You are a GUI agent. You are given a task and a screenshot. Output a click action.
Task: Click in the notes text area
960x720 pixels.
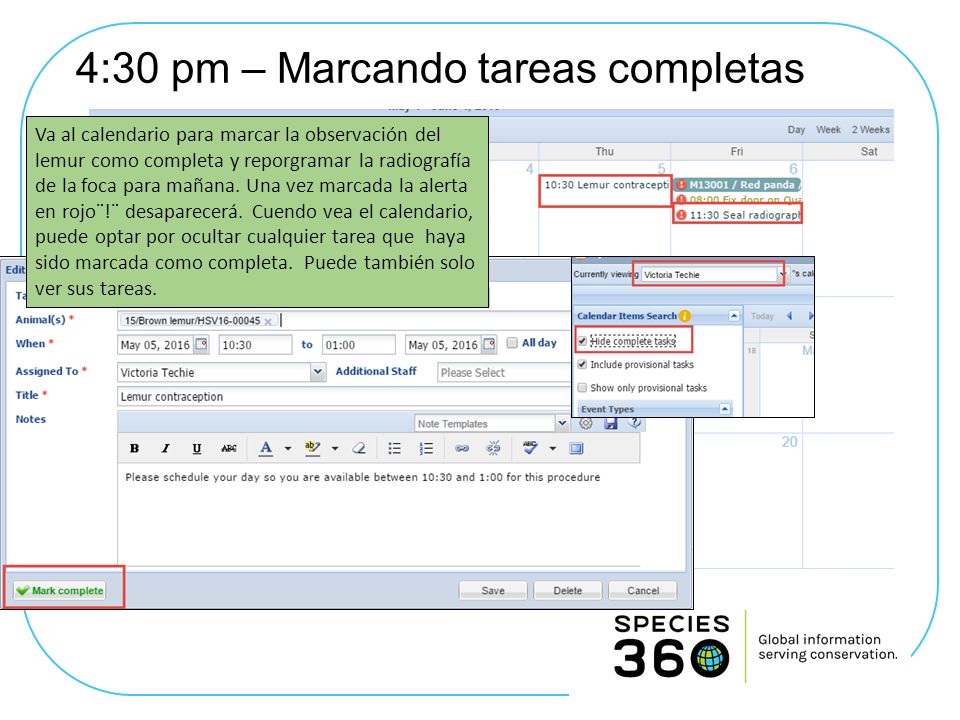(x=378, y=514)
